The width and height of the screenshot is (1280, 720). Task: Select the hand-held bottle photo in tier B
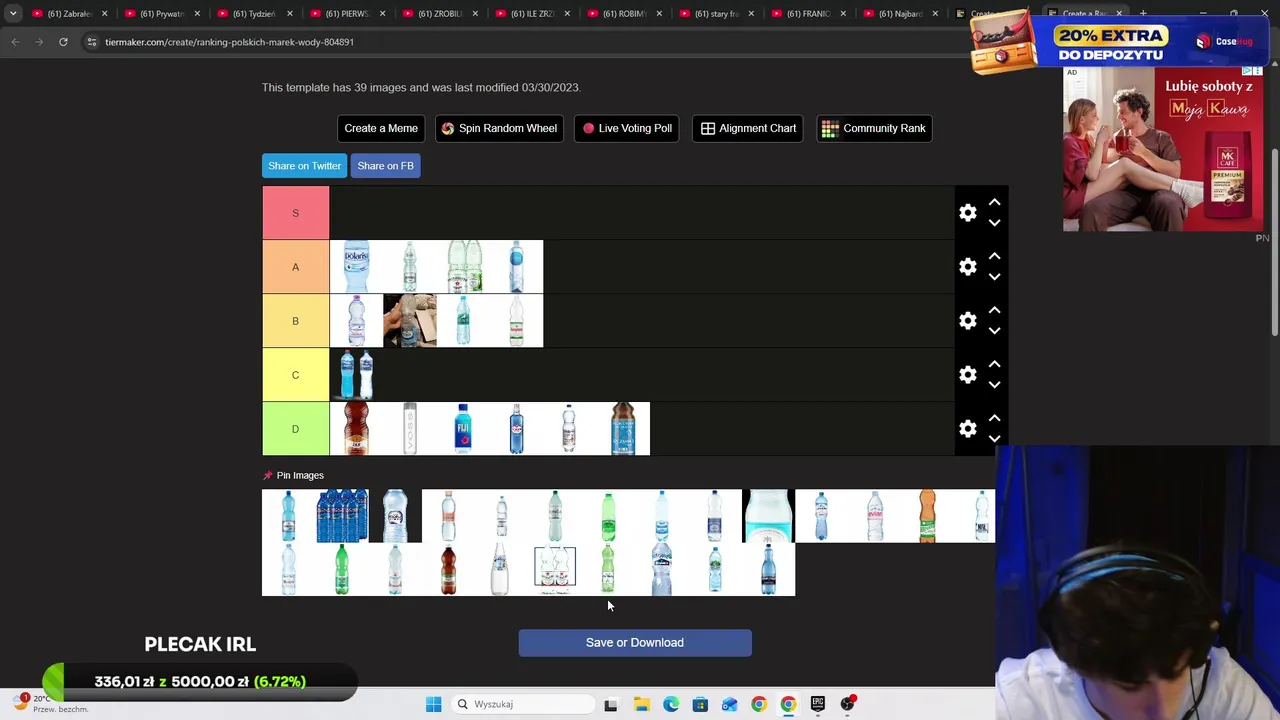click(410, 321)
